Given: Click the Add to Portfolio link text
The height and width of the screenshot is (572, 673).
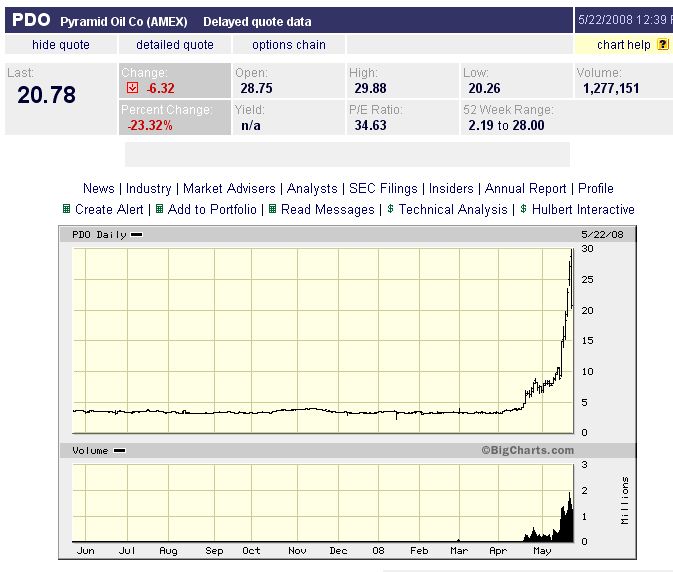Looking at the screenshot, I should click(x=212, y=209).
